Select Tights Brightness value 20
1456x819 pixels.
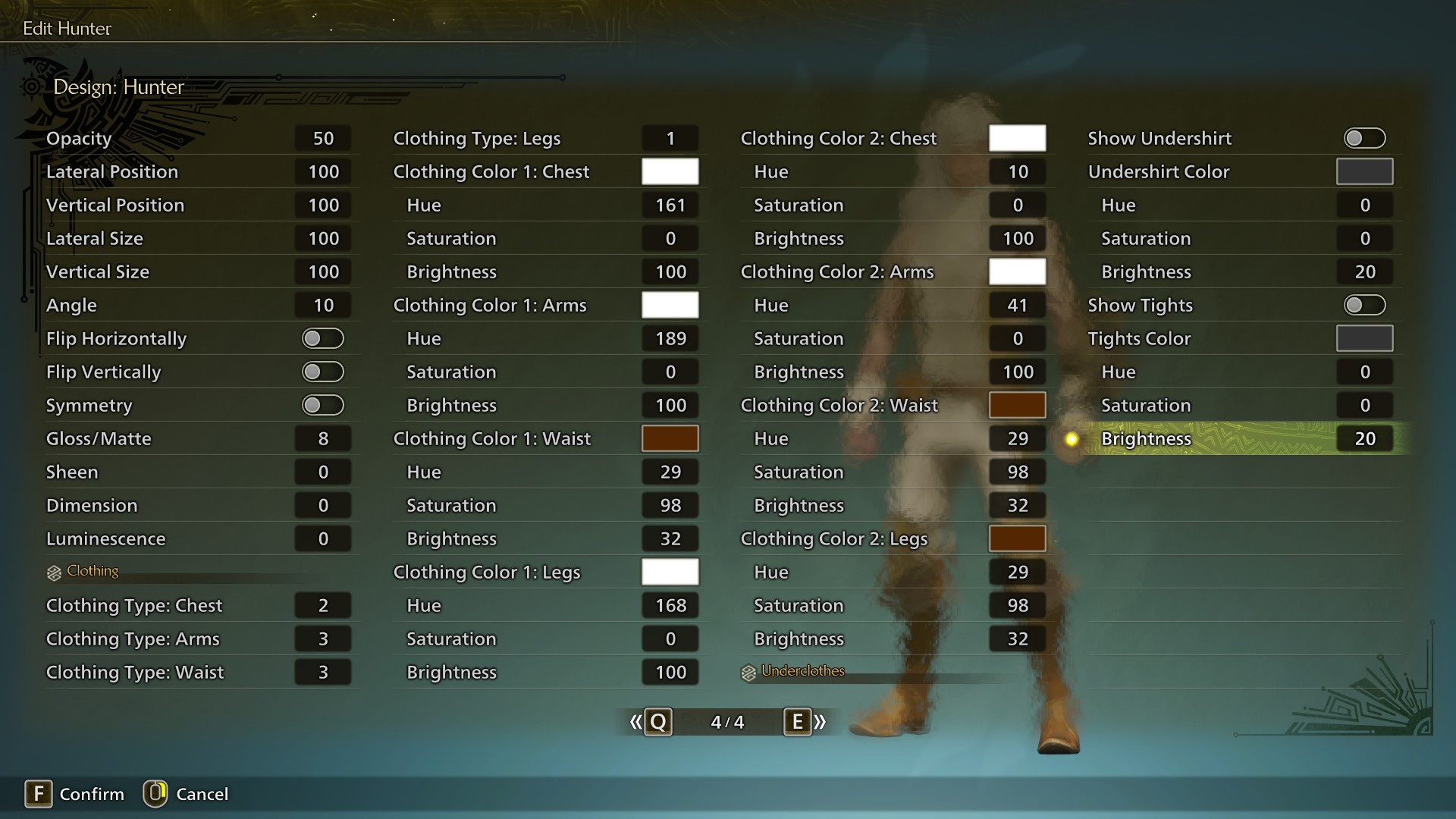[x=1365, y=438]
